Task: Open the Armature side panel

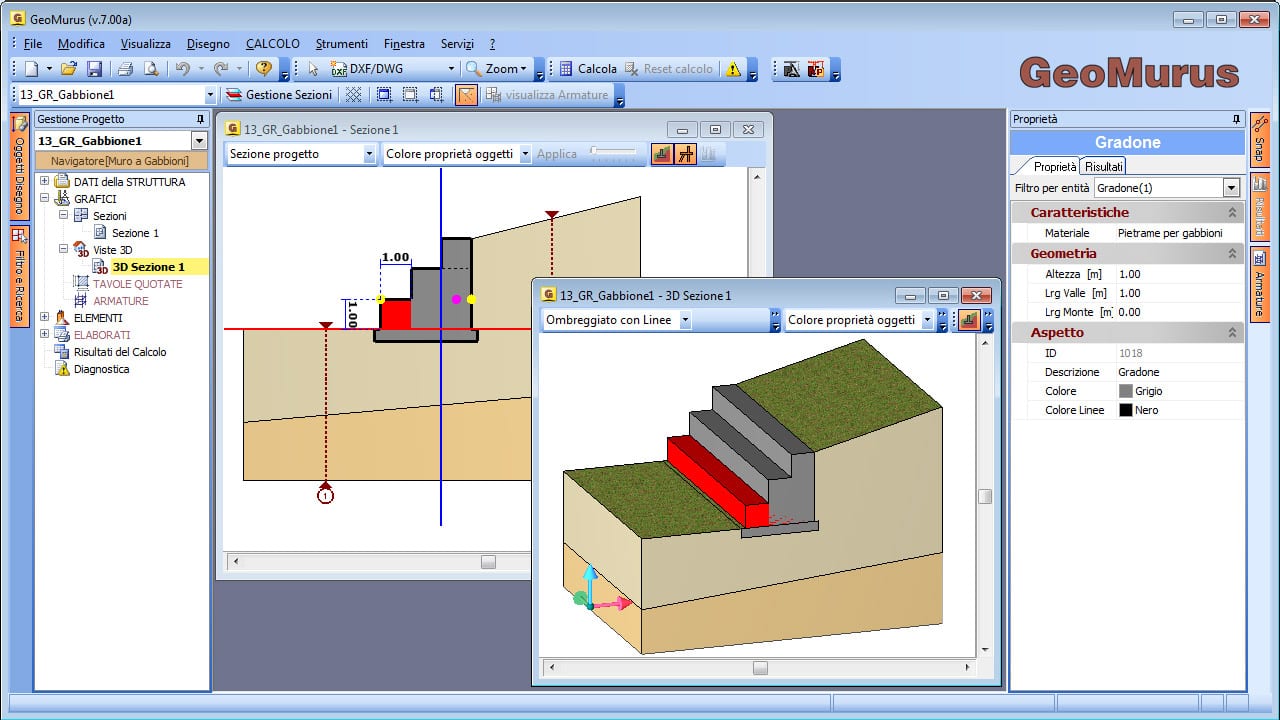Action: [1259, 284]
